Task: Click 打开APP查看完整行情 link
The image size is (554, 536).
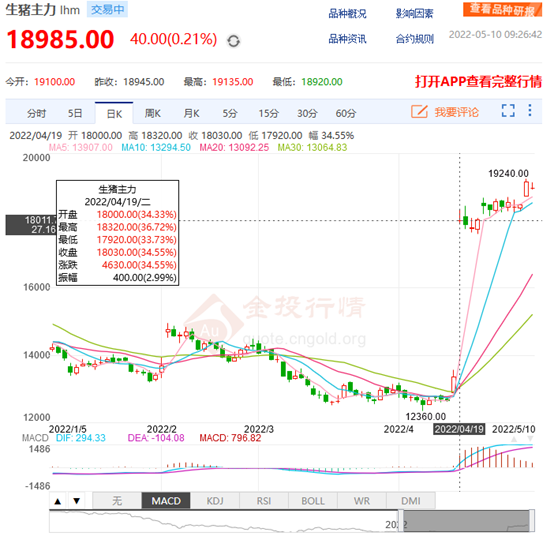Action: point(478,82)
